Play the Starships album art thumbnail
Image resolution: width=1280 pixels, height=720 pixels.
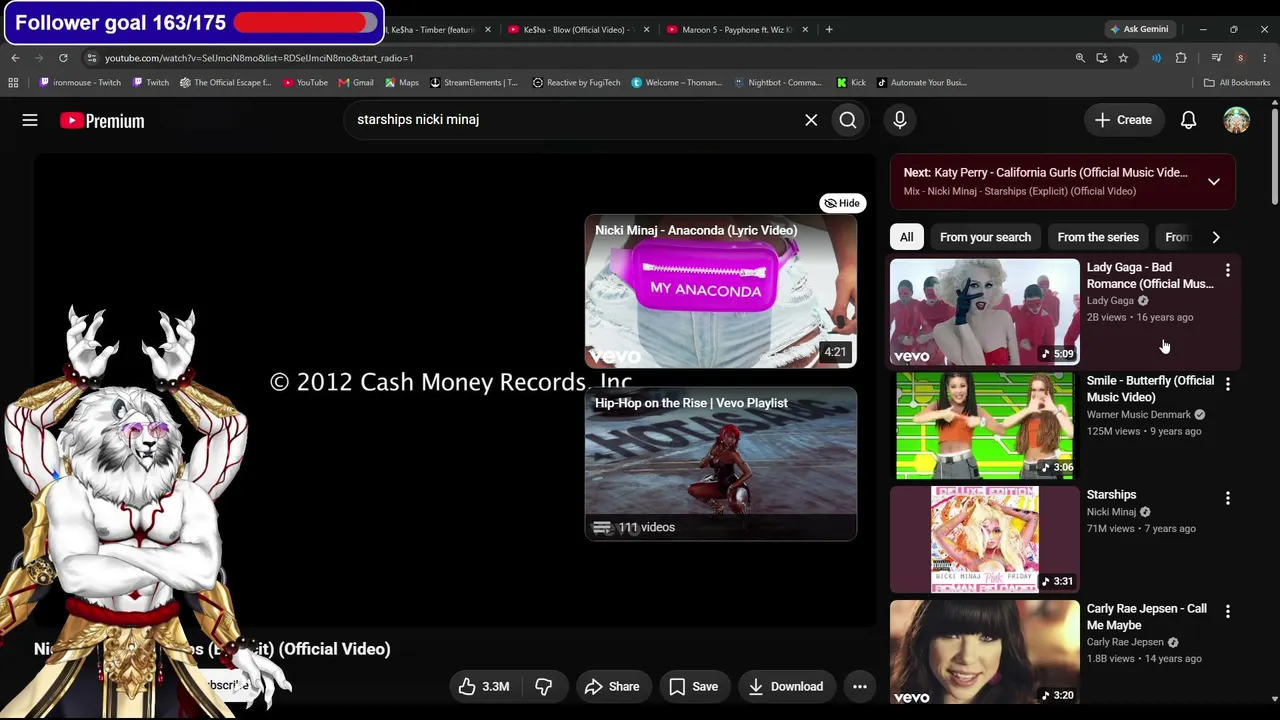pyautogui.click(x=985, y=539)
